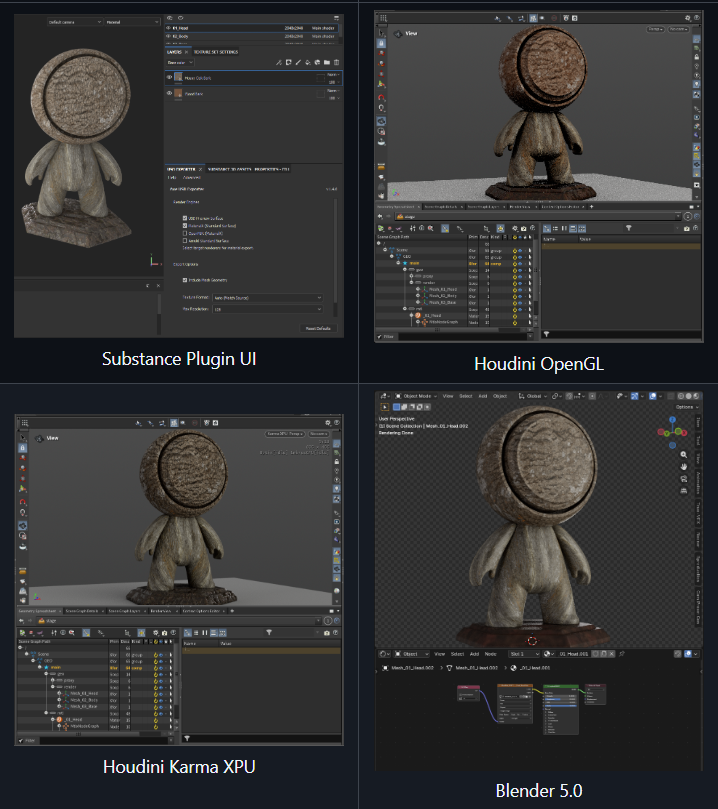
Task: Click the add mask icon in Substance Layers toolbar
Action: point(289,62)
